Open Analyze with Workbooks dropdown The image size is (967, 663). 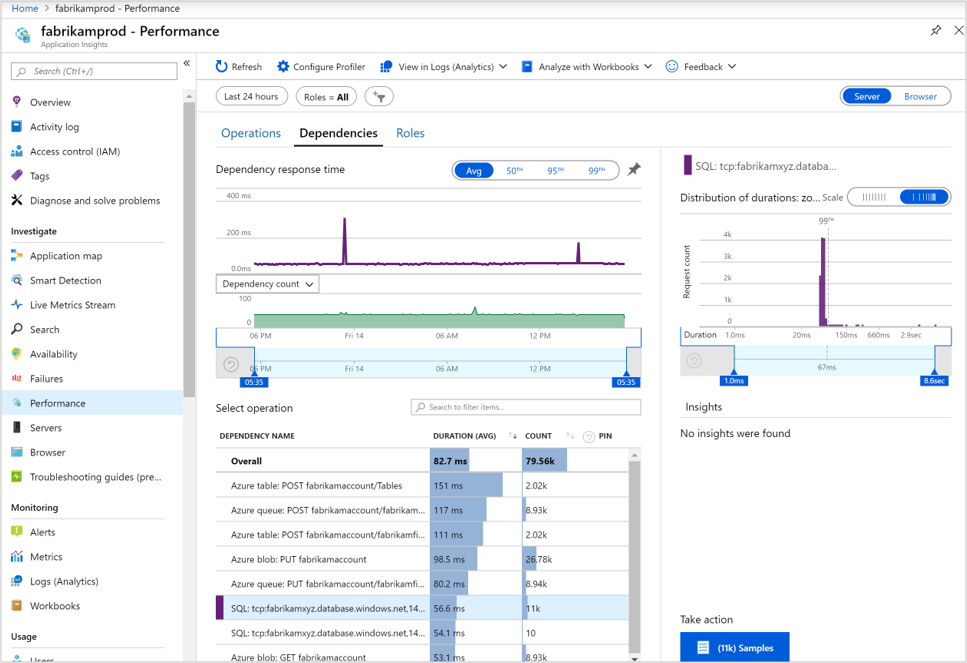tap(587, 67)
